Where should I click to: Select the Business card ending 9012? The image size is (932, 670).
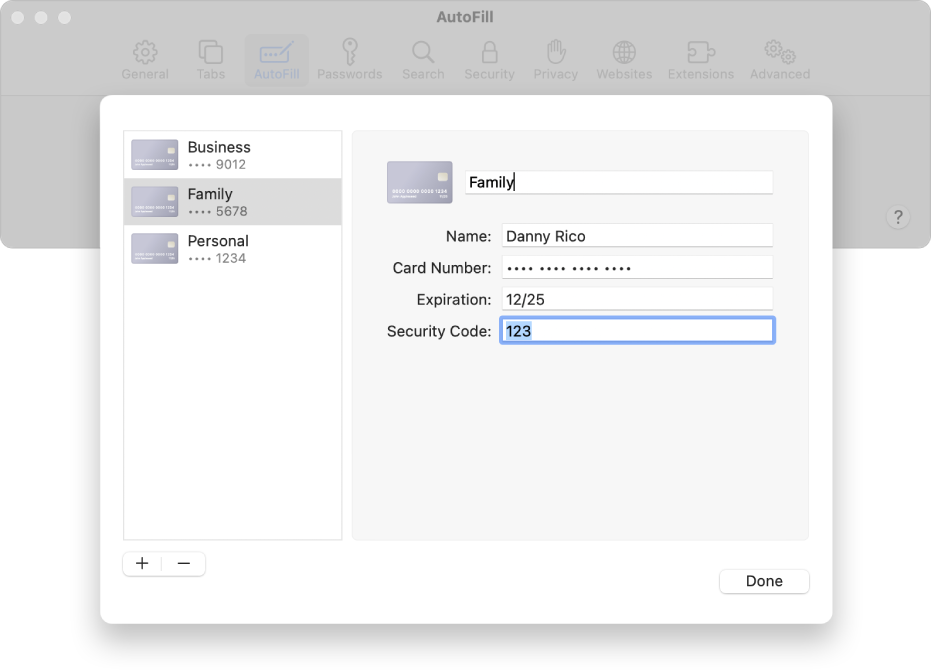pyautogui.click(x=232, y=155)
